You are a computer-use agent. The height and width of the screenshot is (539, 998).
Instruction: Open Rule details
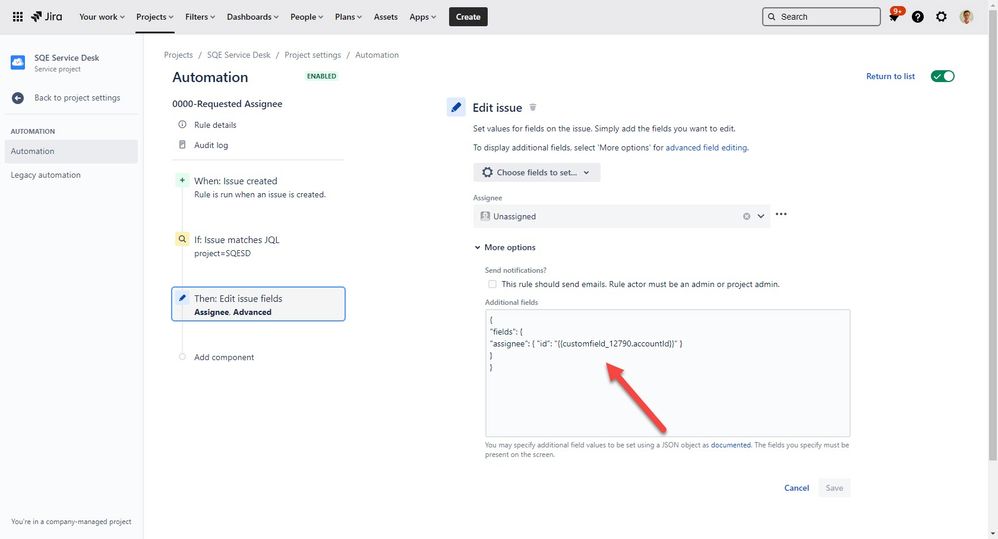point(215,125)
